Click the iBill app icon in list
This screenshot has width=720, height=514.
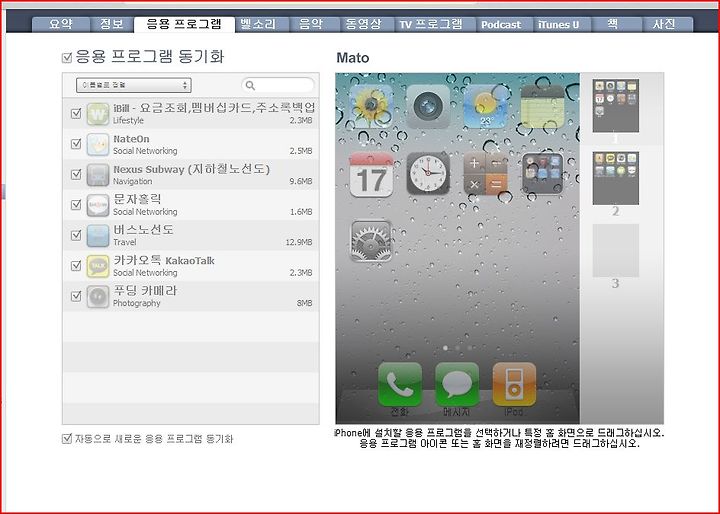coord(98,114)
